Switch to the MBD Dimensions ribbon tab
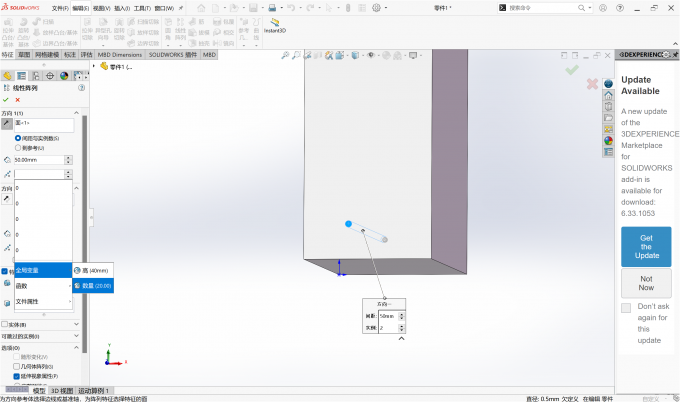The height and width of the screenshot is (402, 680). click(x=120, y=55)
